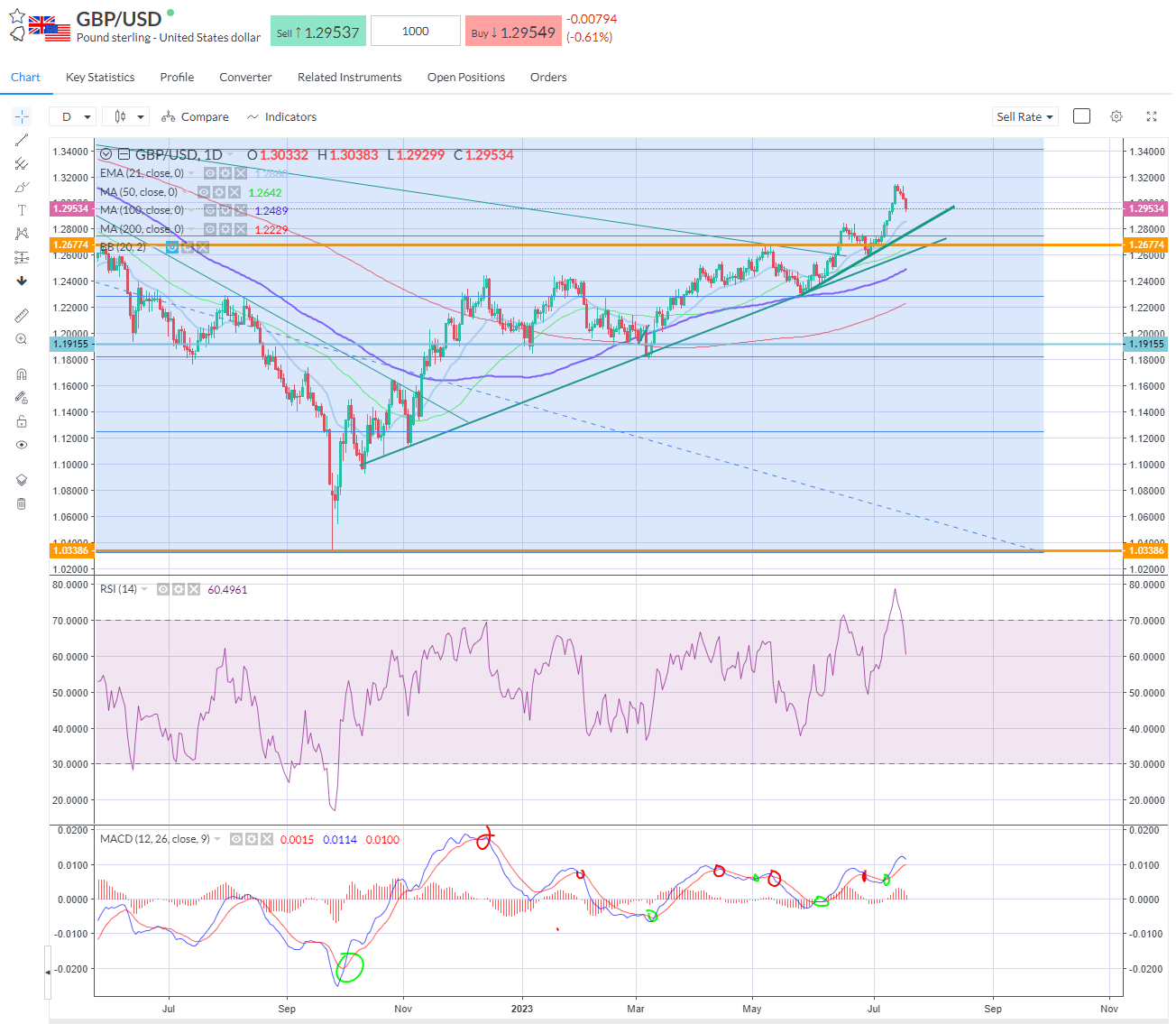This screenshot has height=1024, width=1176.
Task: Open the object tree layers icon
Action: tap(22, 480)
